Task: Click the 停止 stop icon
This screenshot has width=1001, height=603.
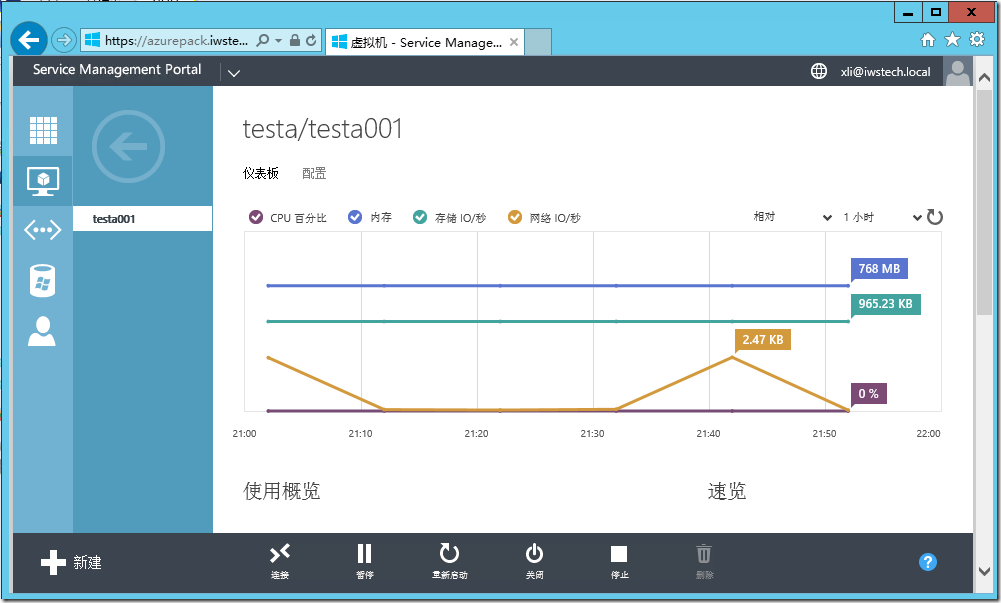Action: 619,554
